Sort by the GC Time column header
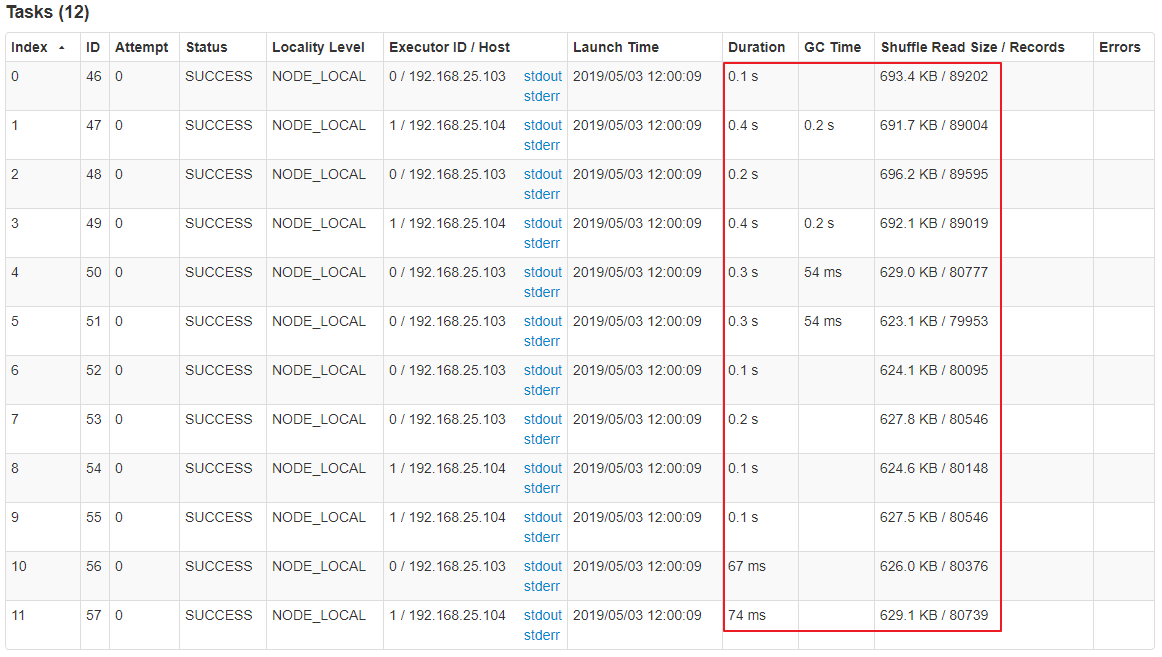Image resolution: width=1162 pixels, height=657 pixels. pos(832,47)
